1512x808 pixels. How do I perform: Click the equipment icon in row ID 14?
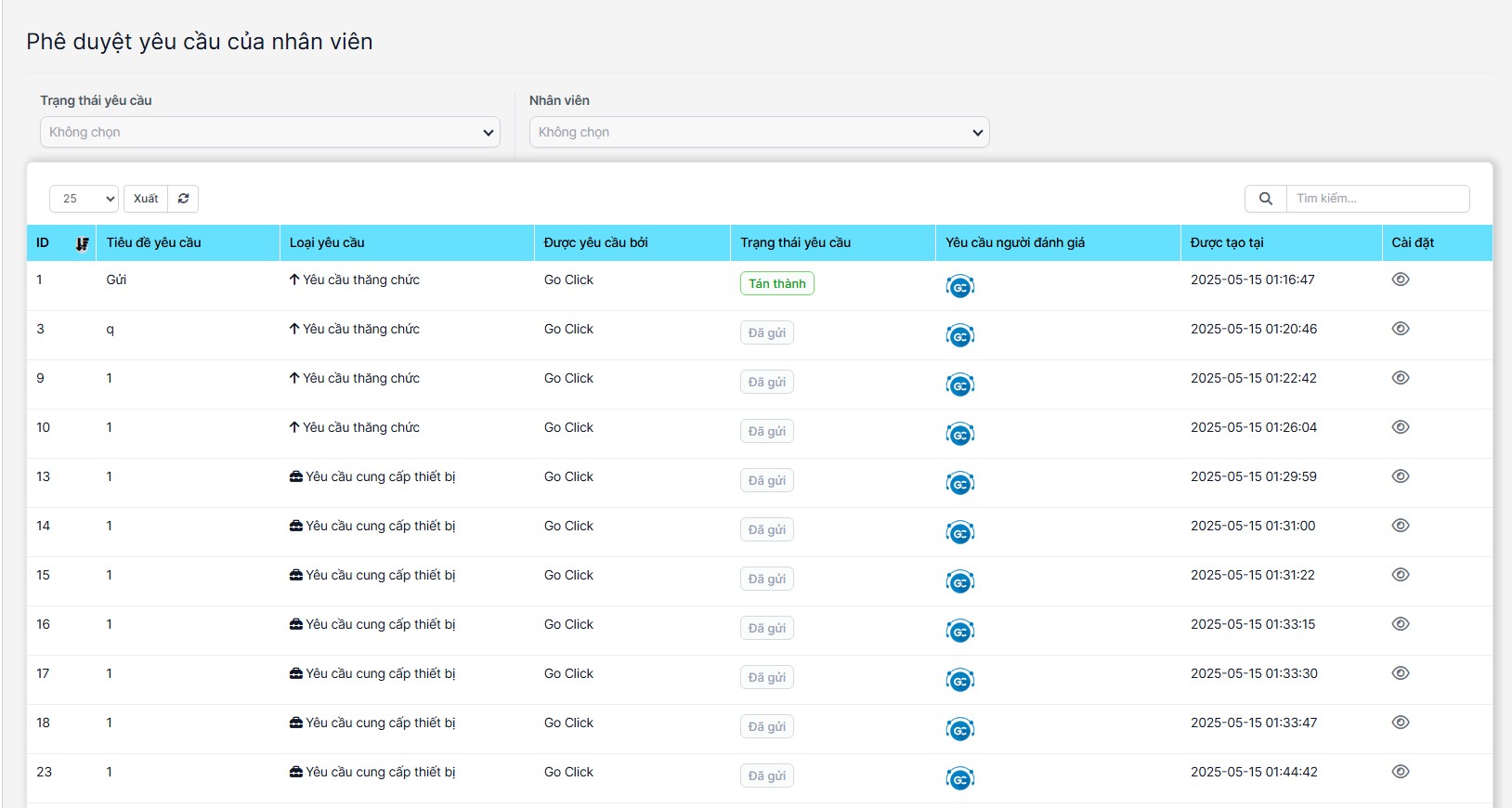tap(296, 527)
